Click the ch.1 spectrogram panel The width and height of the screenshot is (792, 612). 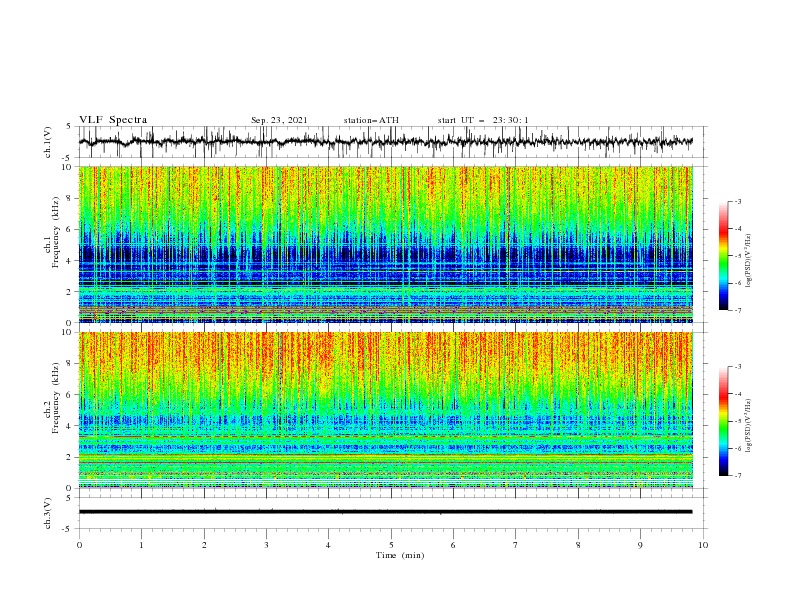point(386,244)
